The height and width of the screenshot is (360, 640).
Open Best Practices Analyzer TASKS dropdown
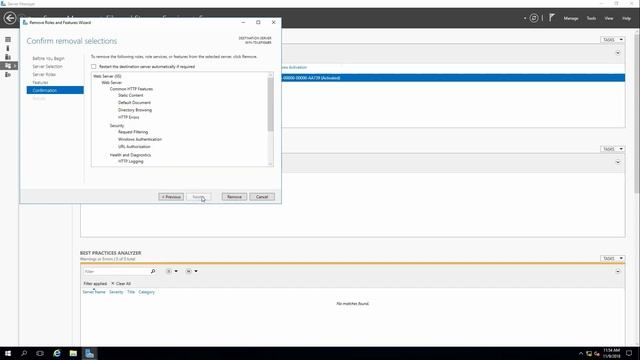pyautogui.click(x=613, y=258)
